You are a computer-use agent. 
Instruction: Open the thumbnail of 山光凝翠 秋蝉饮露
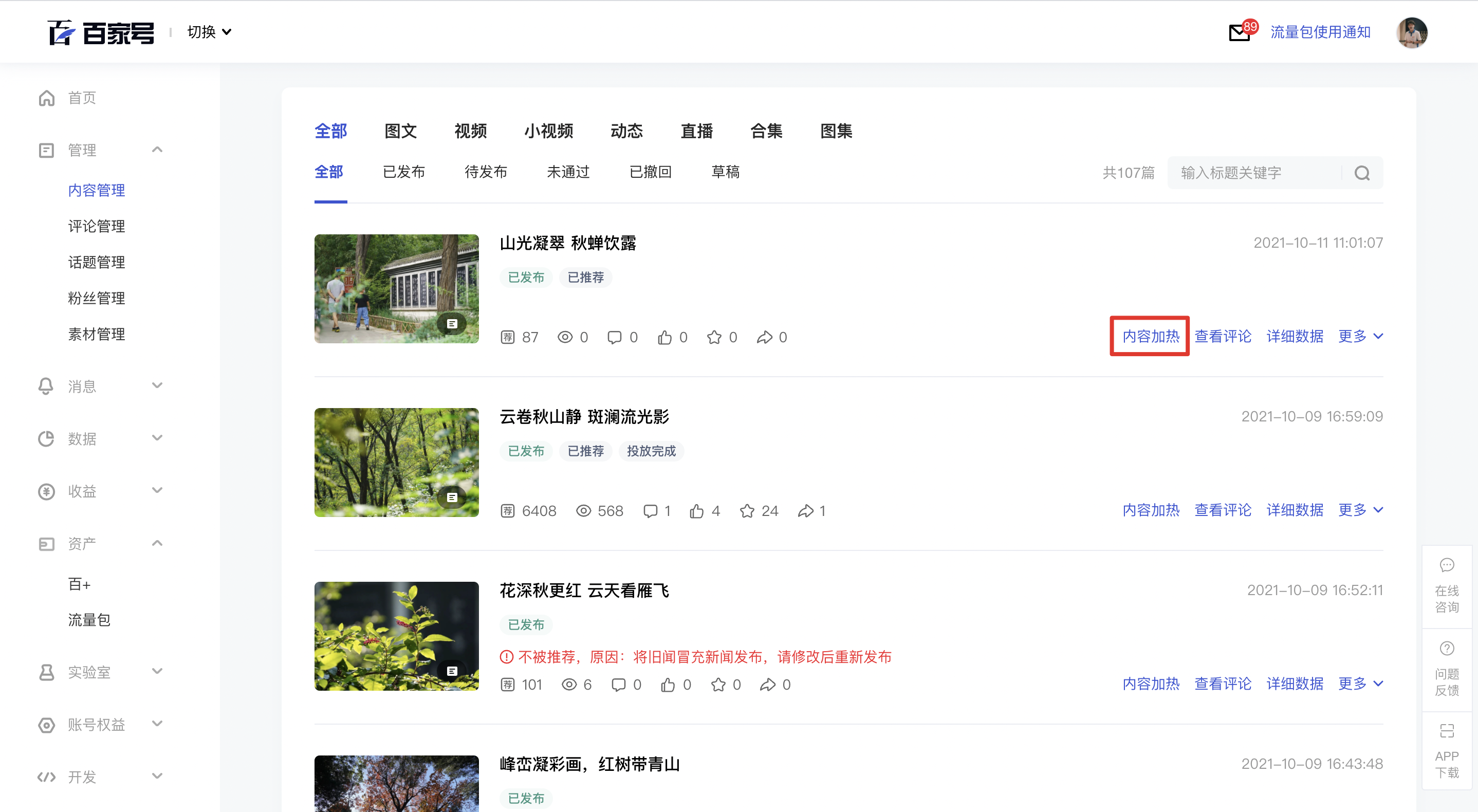click(396, 289)
